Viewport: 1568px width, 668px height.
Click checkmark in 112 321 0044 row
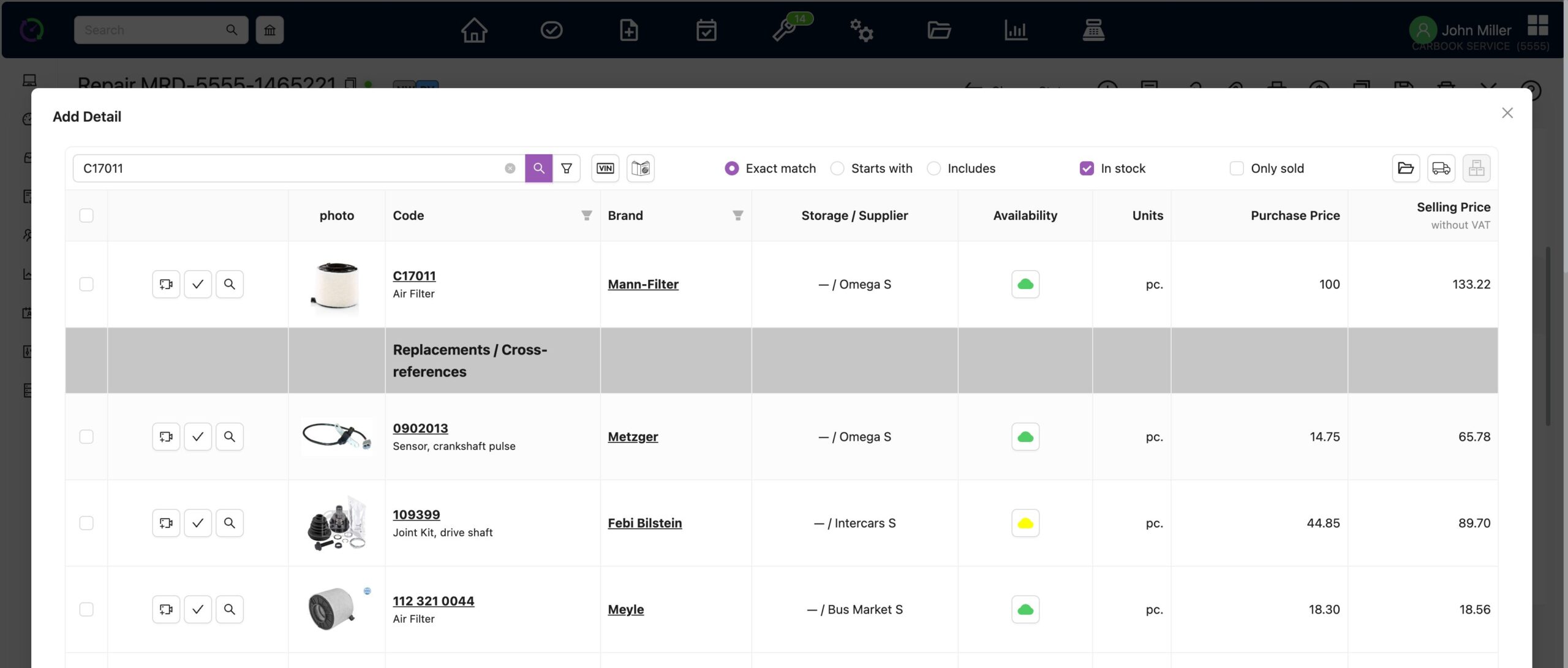pos(198,609)
